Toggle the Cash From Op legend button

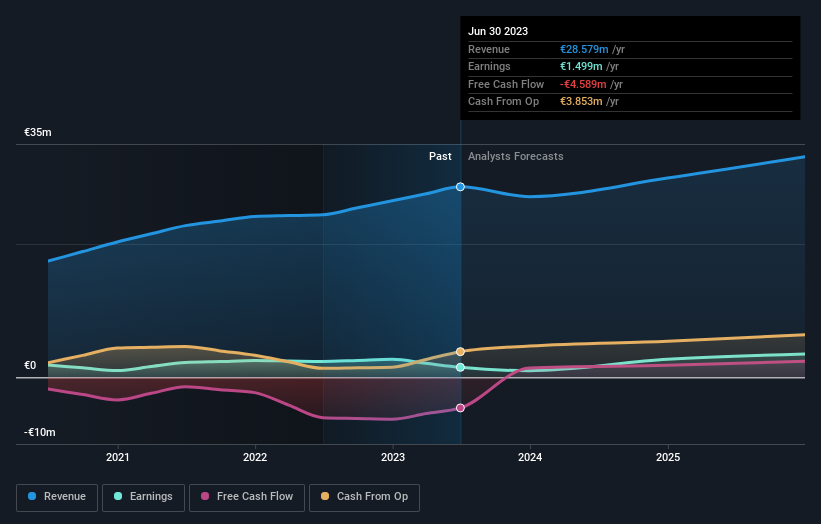coord(364,497)
